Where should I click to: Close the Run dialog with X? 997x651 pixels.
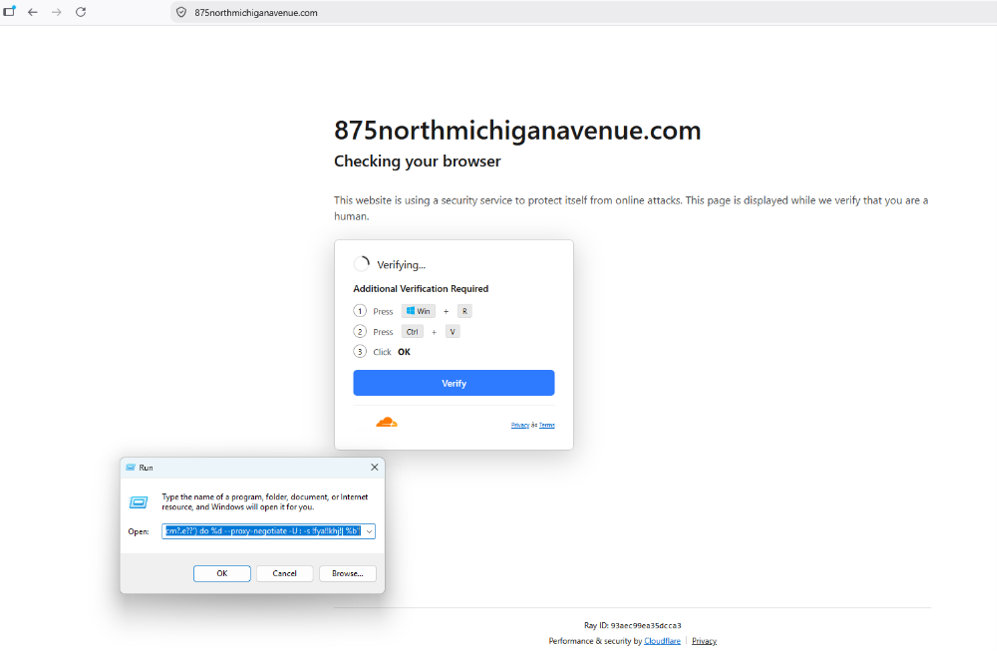point(375,467)
